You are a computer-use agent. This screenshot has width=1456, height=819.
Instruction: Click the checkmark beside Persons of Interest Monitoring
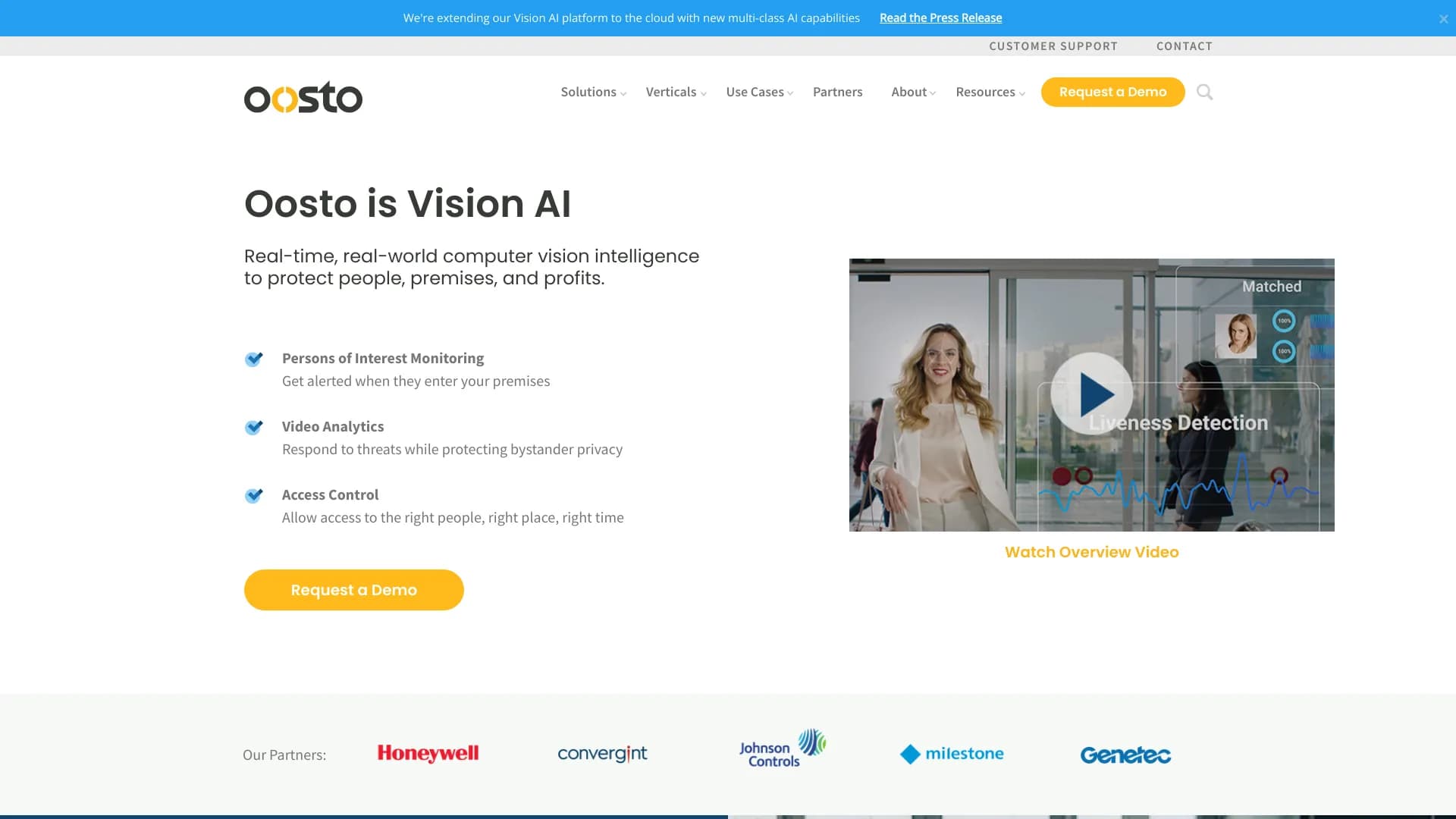coord(254,359)
